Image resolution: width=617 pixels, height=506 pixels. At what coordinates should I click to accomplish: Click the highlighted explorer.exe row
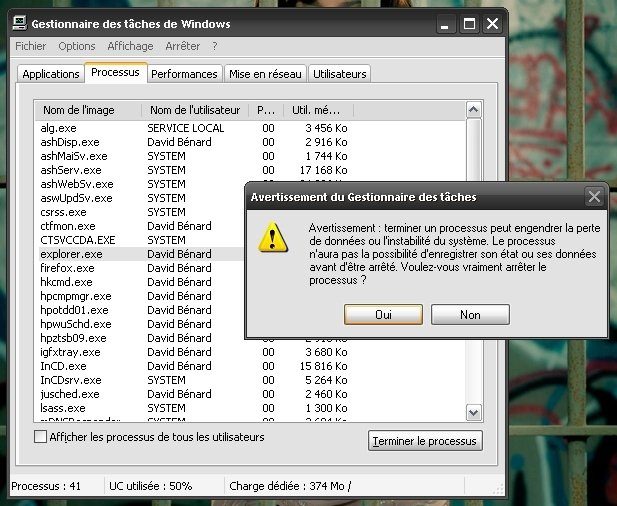click(x=142, y=254)
